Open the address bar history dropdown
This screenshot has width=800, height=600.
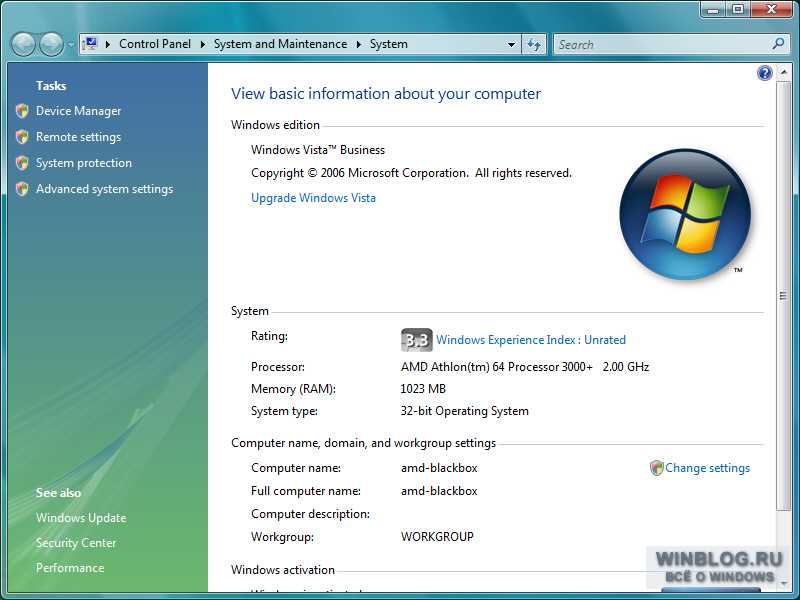click(511, 44)
